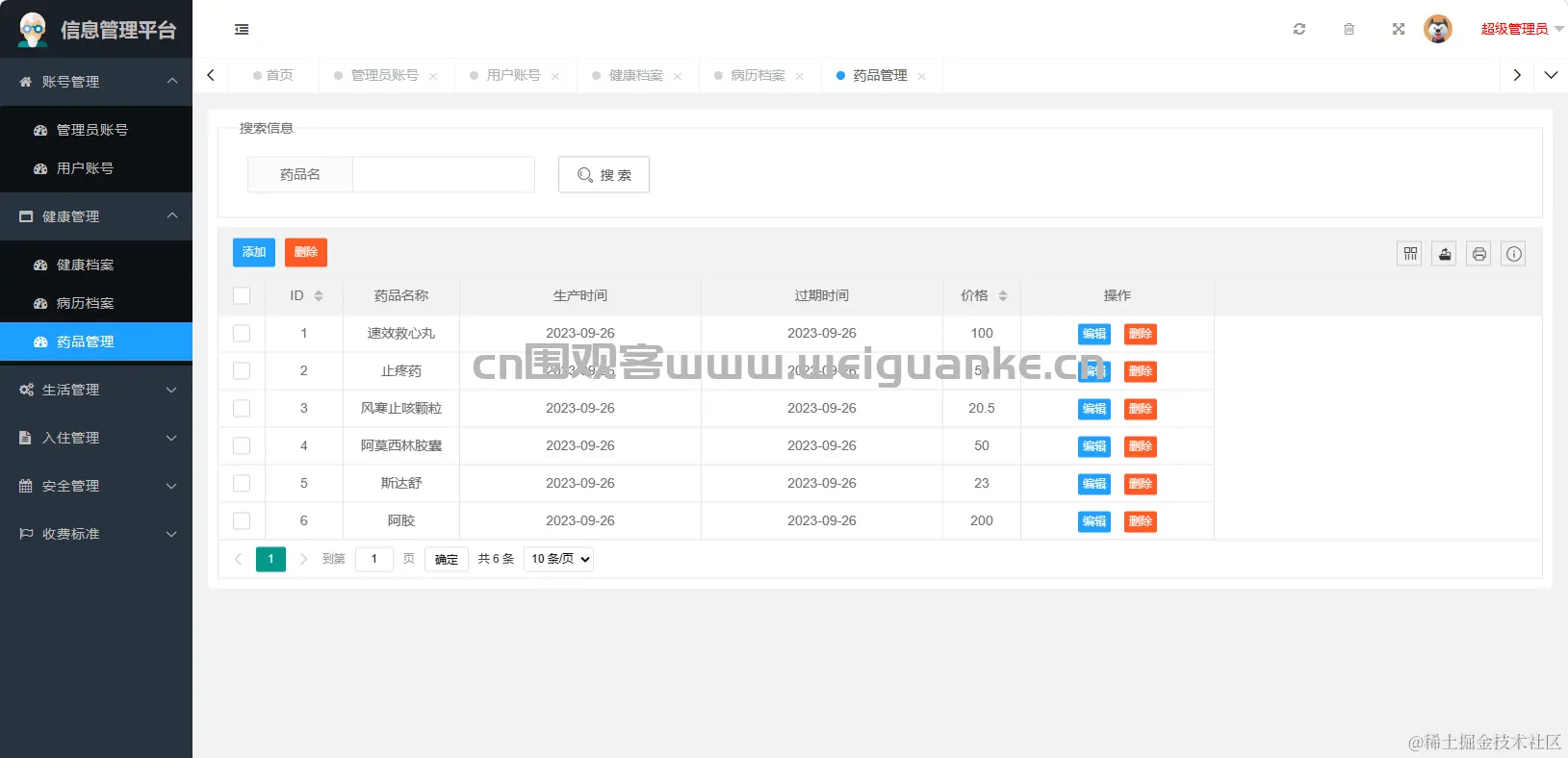Open the 10 条/页 page size dropdown
The image size is (1568, 758).
coord(558,559)
